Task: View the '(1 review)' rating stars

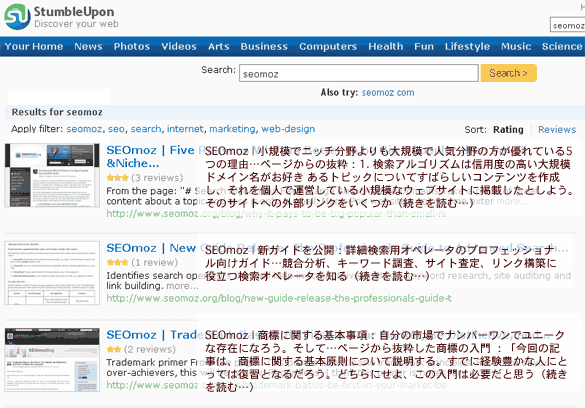Action: [117, 263]
